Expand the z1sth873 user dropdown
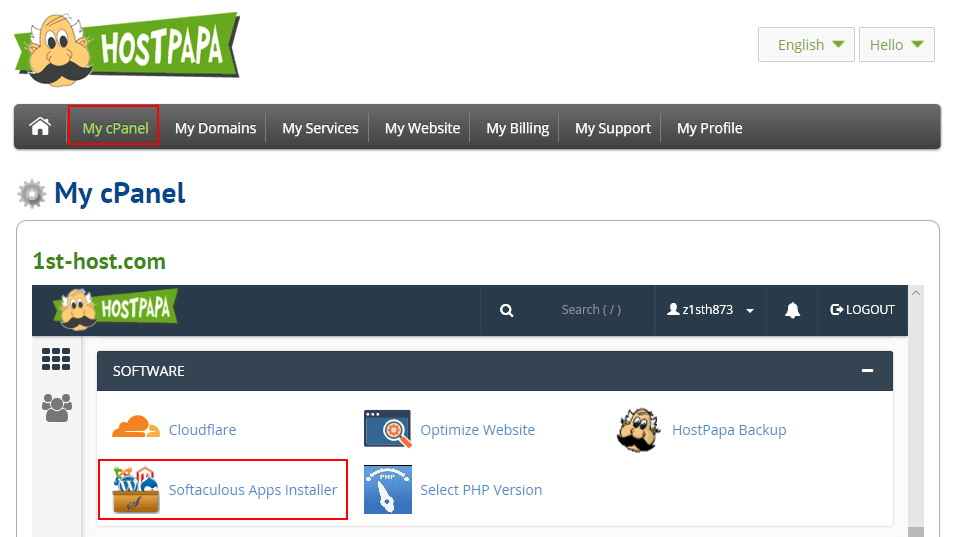Image resolution: width=956 pixels, height=537 pixels. [x=710, y=310]
